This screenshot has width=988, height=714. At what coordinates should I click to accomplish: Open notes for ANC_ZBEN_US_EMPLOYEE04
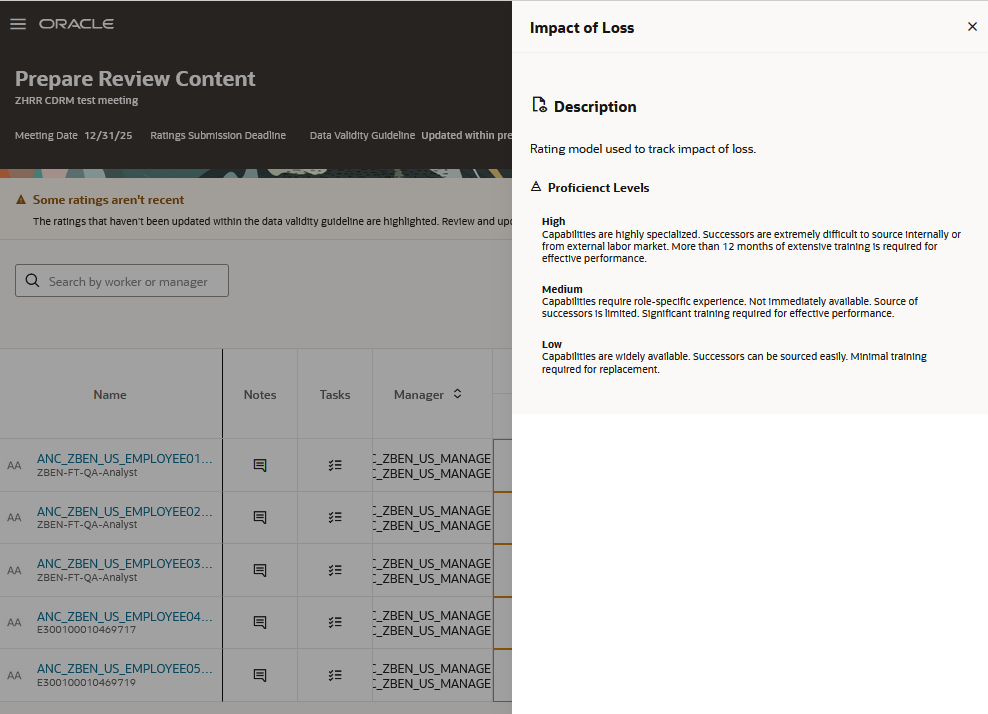pyautogui.click(x=260, y=623)
